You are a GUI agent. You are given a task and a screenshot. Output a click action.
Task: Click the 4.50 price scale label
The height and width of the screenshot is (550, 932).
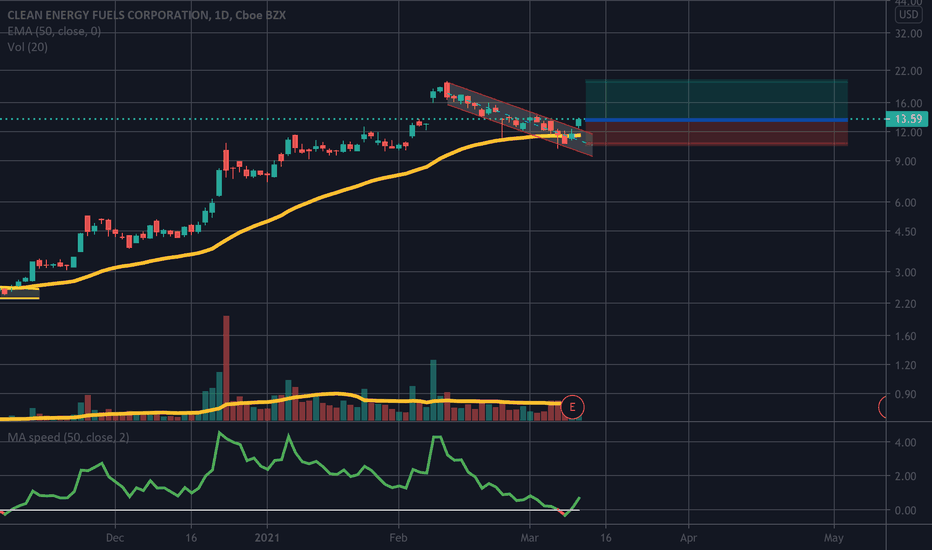[x=905, y=231]
